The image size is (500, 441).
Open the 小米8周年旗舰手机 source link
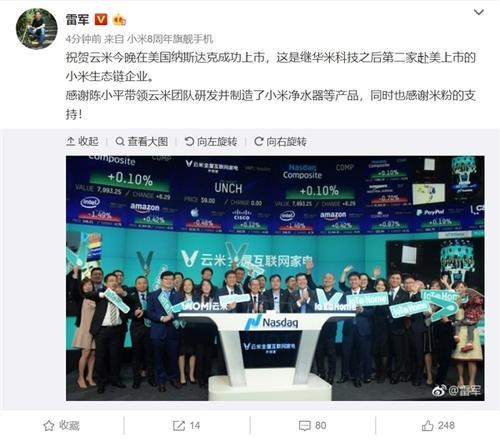tap(170, 39)
